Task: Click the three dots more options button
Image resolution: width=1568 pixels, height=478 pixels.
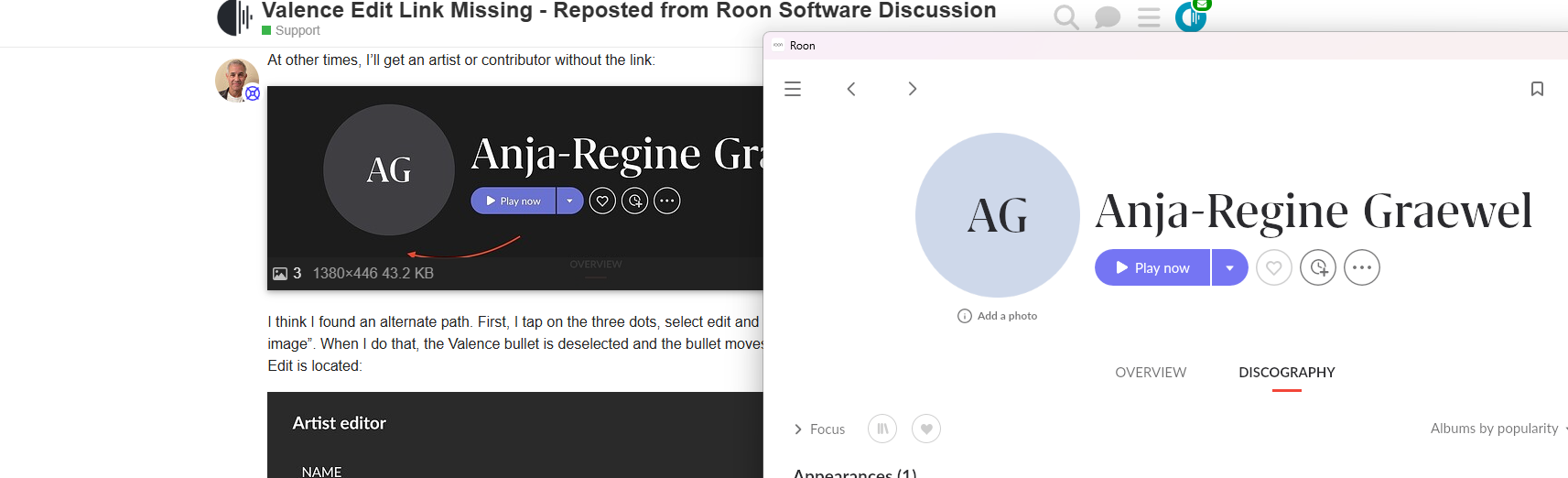Action: [x=1361, y=267]
